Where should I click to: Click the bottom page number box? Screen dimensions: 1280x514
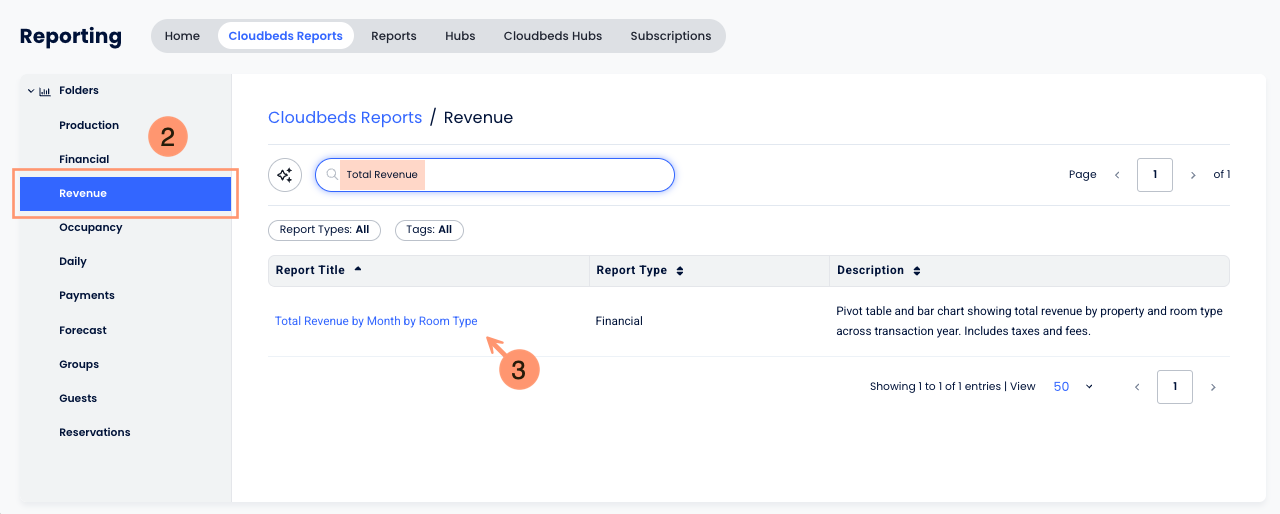(x=1175, y=387)
